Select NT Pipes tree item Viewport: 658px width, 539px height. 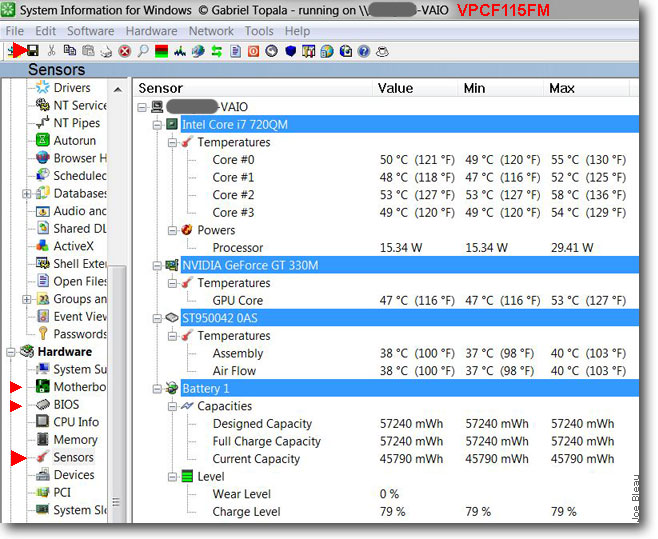[x=77, y=123]
